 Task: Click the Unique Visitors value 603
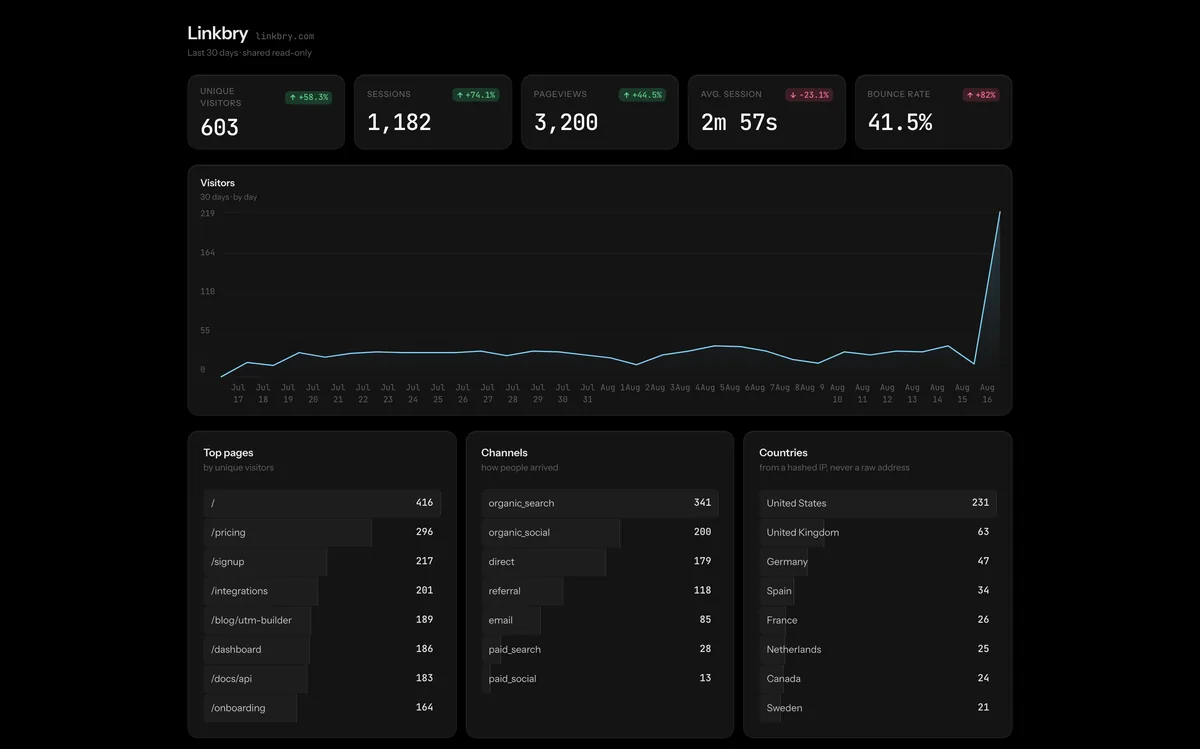pyautogui.click(x=219, y=128)
